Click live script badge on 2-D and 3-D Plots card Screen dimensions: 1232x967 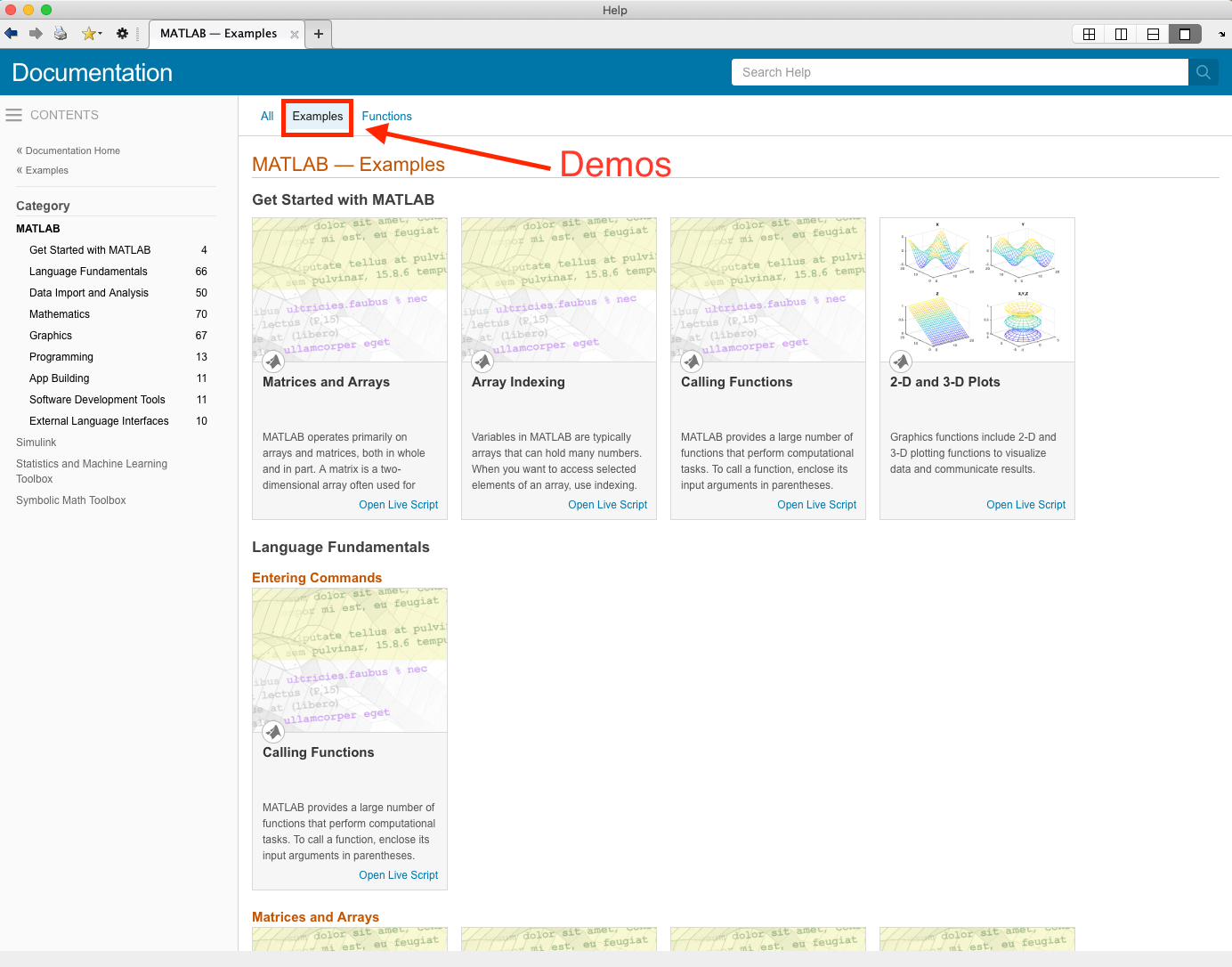901,362
